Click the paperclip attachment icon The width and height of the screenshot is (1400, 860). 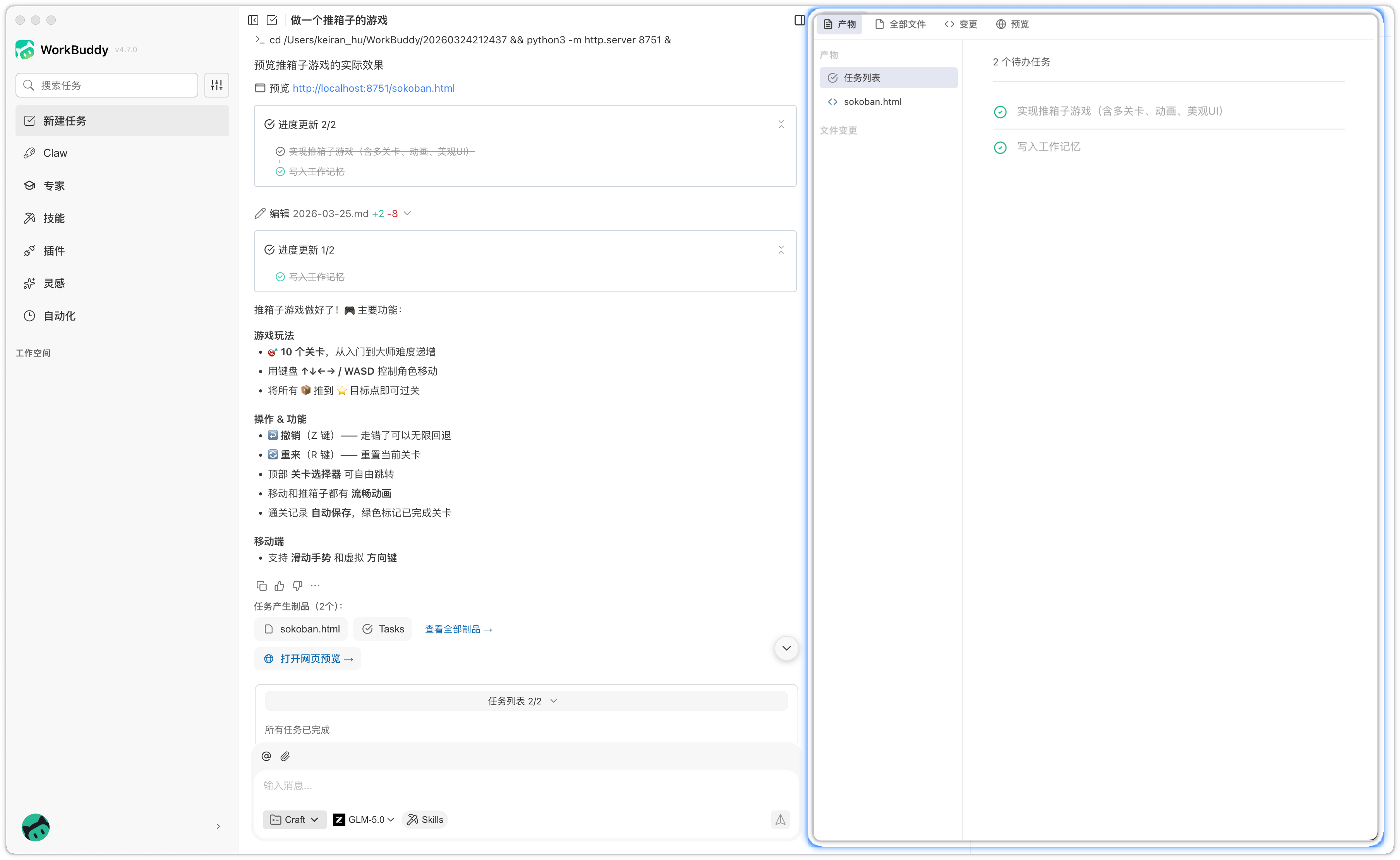(x=285, y=756)
